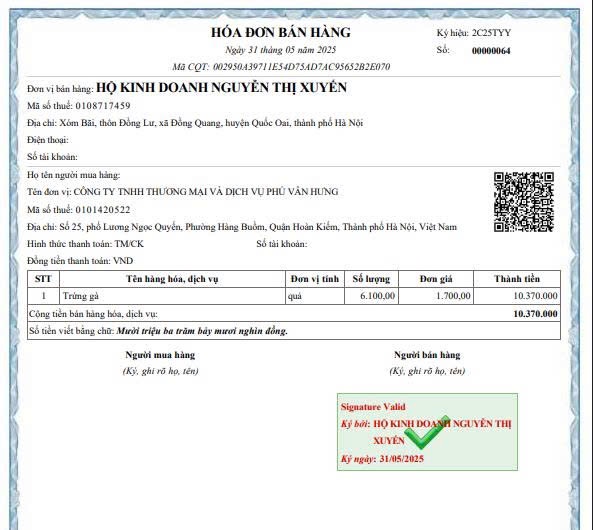Viewport: 593px width, 530px height.
Task: Click the Ký hiệu code 2C25TYY
Action: click(x=491, y=33)
